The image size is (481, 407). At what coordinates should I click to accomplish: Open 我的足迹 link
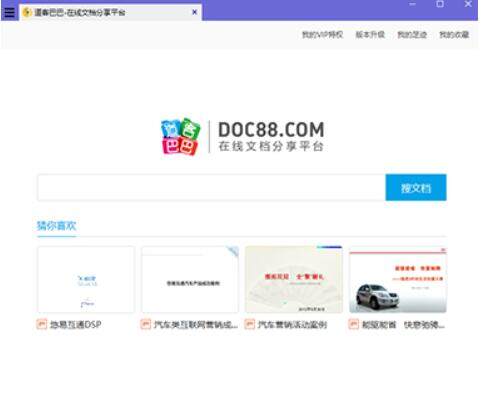coord(412,34)
